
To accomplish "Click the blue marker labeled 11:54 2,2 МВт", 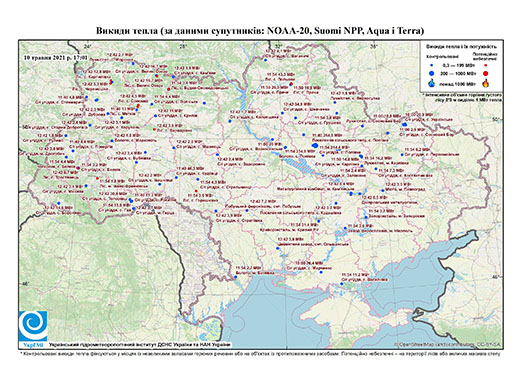I will (x=235, y=277).
